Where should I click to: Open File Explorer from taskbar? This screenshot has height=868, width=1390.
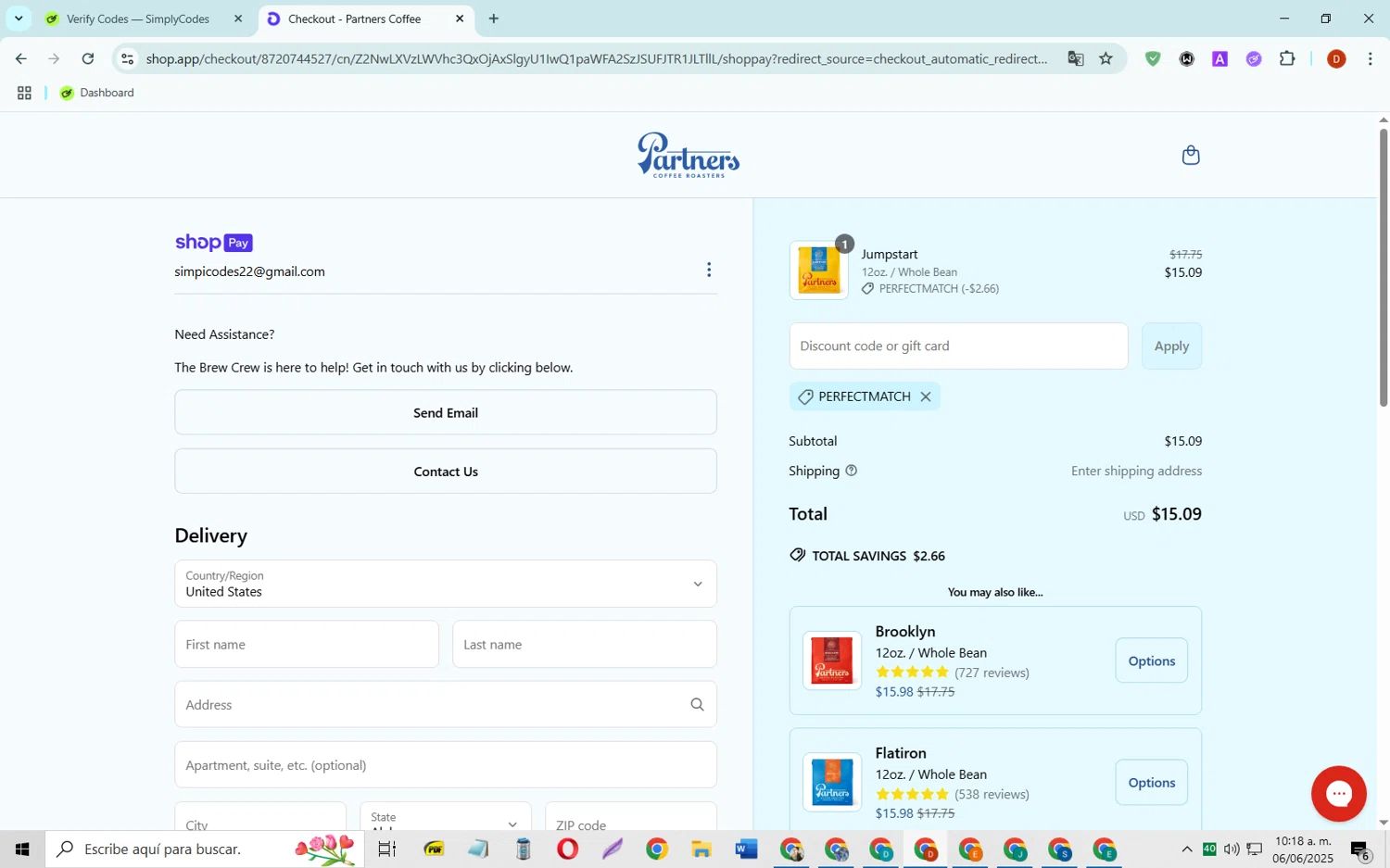[x=701, y=849]
